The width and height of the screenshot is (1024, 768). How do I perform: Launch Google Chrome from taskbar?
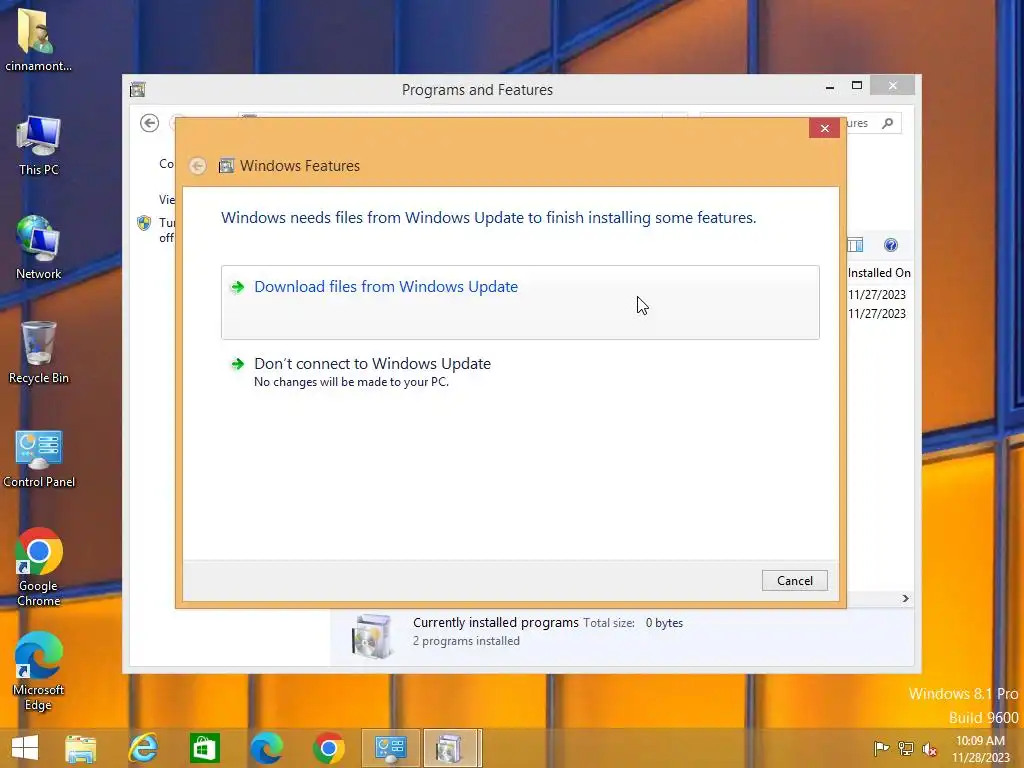click(328, 748)
